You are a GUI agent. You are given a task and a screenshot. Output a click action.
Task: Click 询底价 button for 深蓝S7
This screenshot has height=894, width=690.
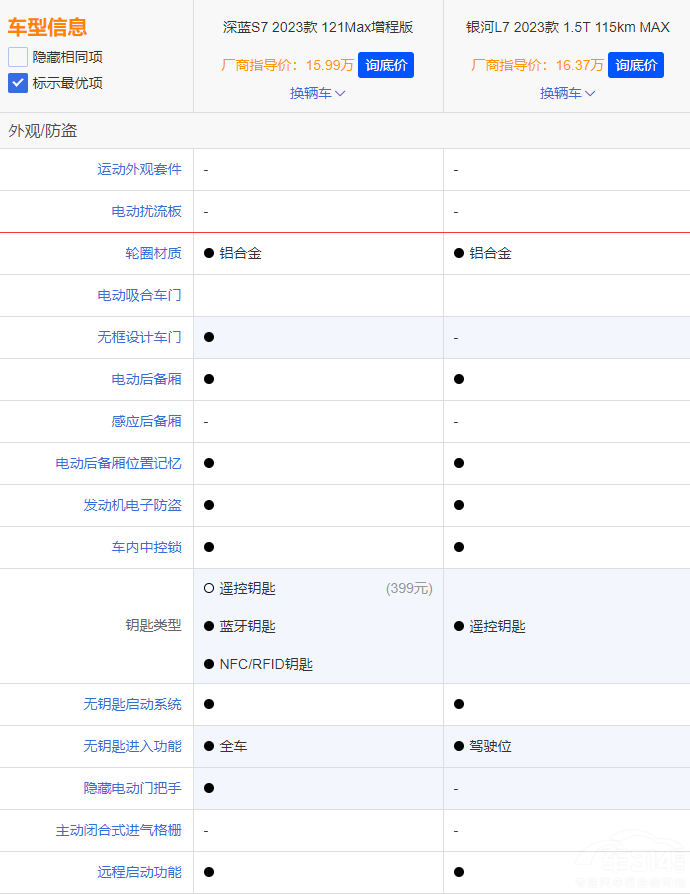pyautogui.click(x=385, y=65)
